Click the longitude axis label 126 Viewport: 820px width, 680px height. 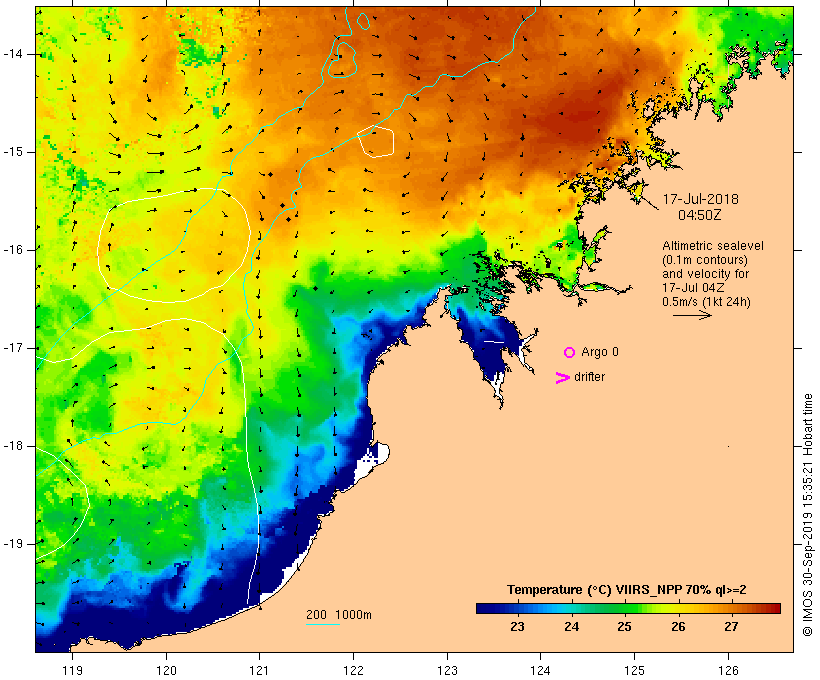click(x=728, y=670)
